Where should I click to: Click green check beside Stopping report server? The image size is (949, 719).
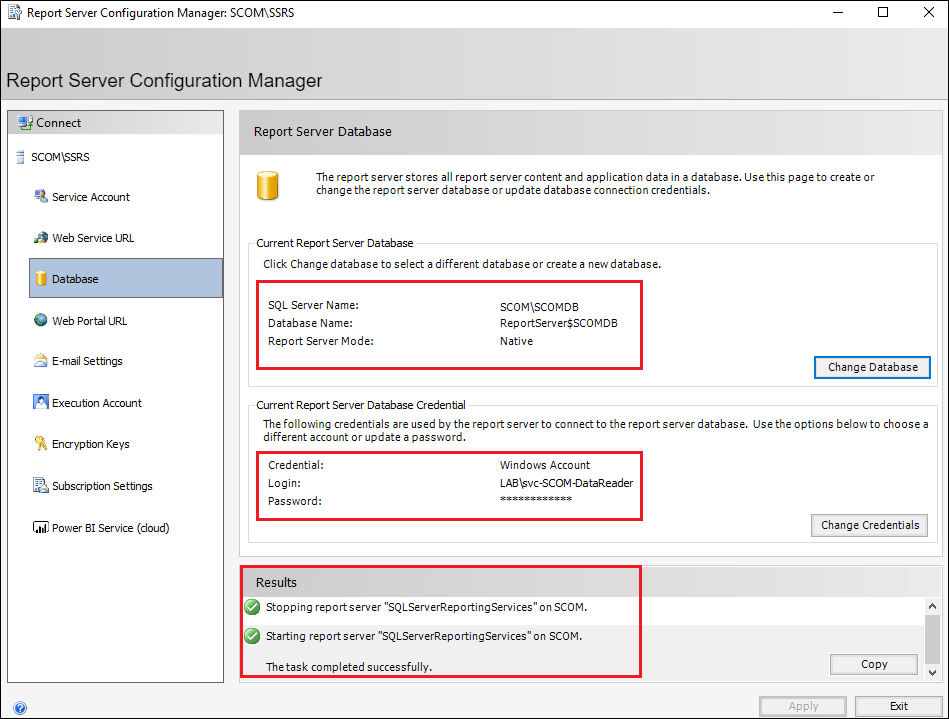252,607
